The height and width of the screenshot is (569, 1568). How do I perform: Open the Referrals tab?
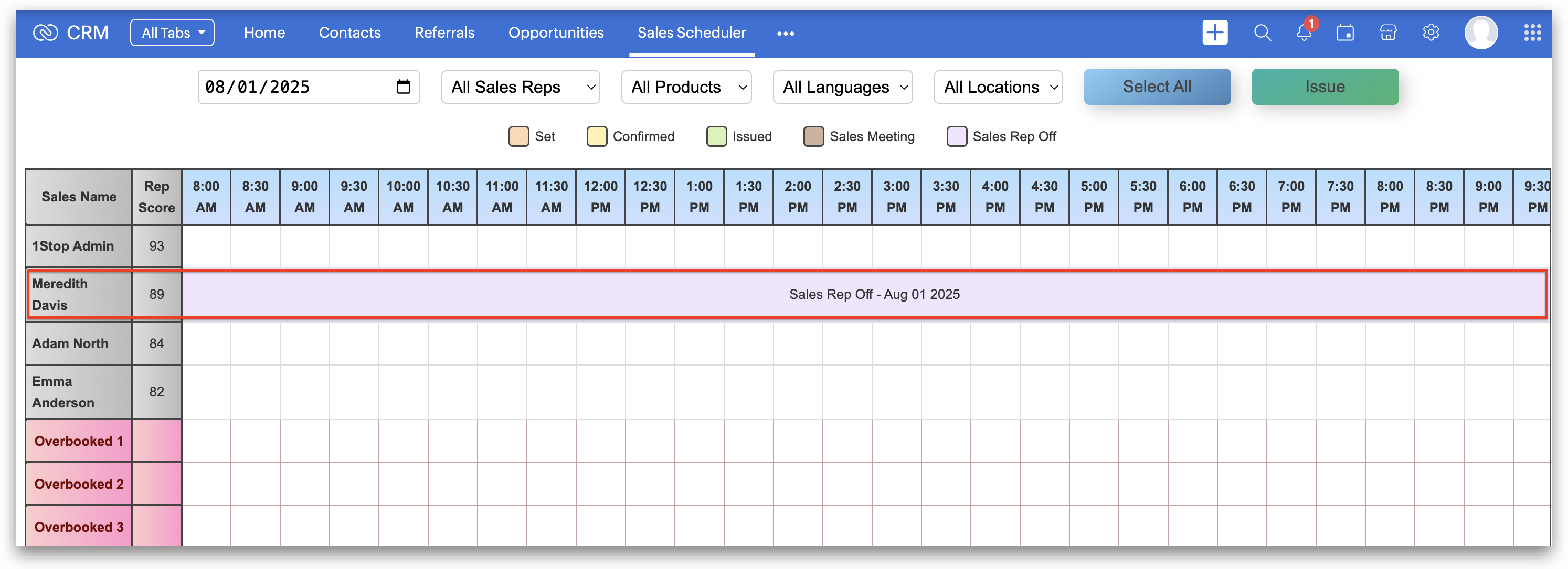[444, 33]
